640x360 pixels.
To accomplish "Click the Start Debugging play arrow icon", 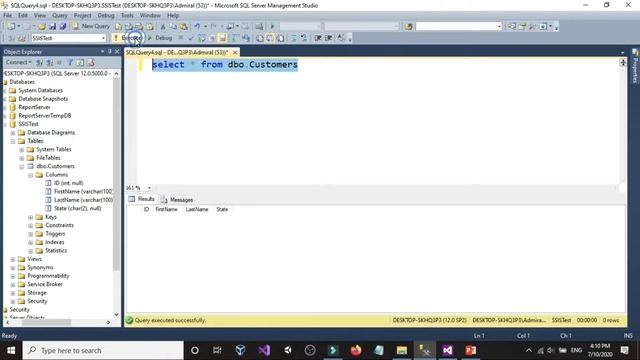I will pos(272,27).
